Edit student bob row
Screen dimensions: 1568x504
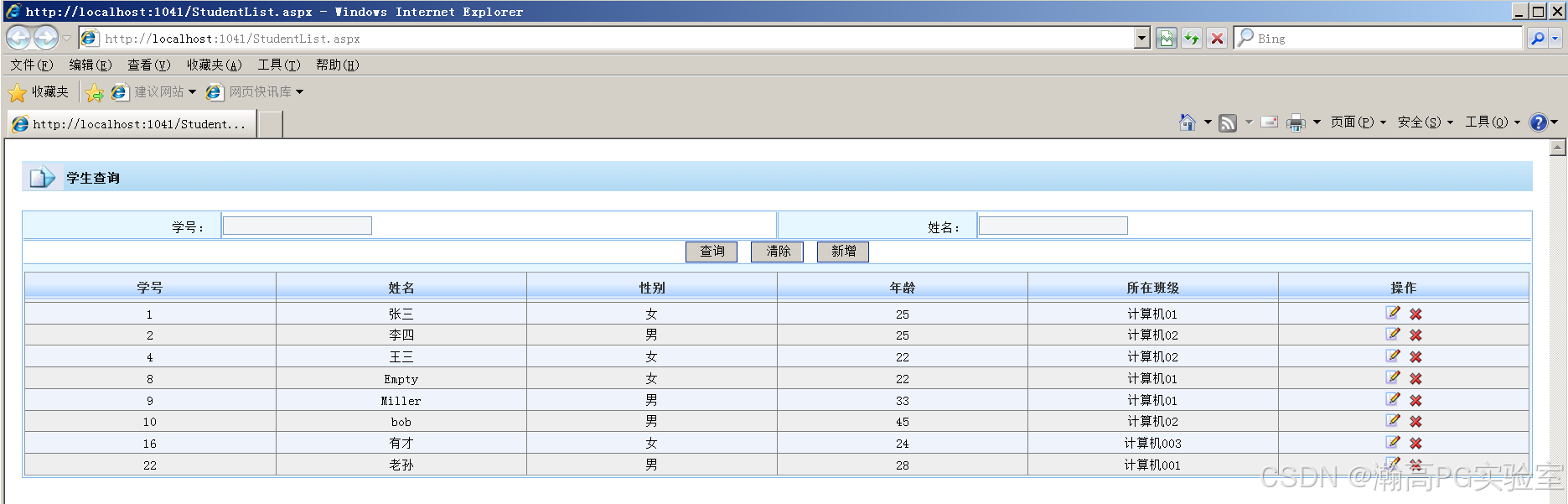point(1393,420)
